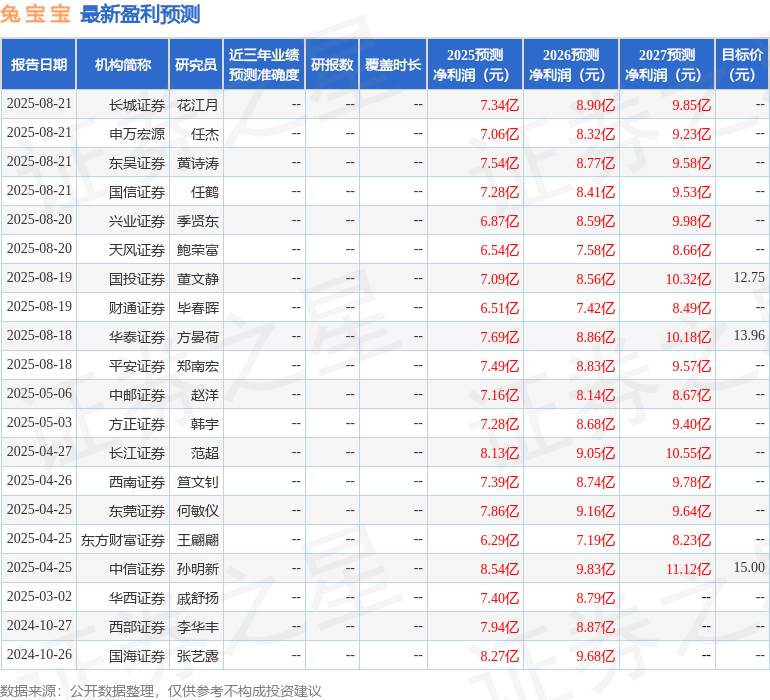
Task: Click the 最新盈利预测 heading
Action: [x=140, y=14]
